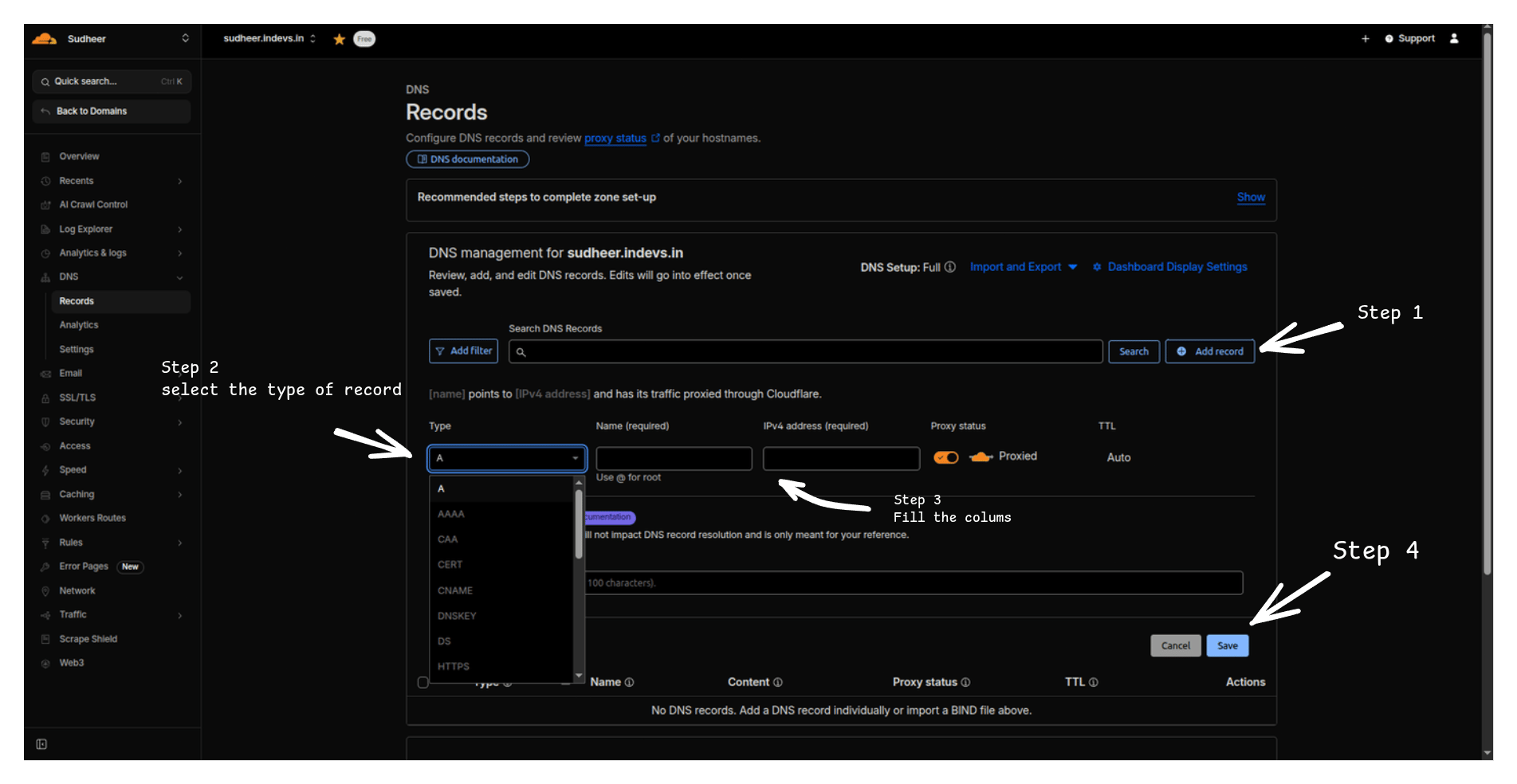Click the page vertical scrollbar
This screenshot has height=784, width=1517.
click(1487, 303)
